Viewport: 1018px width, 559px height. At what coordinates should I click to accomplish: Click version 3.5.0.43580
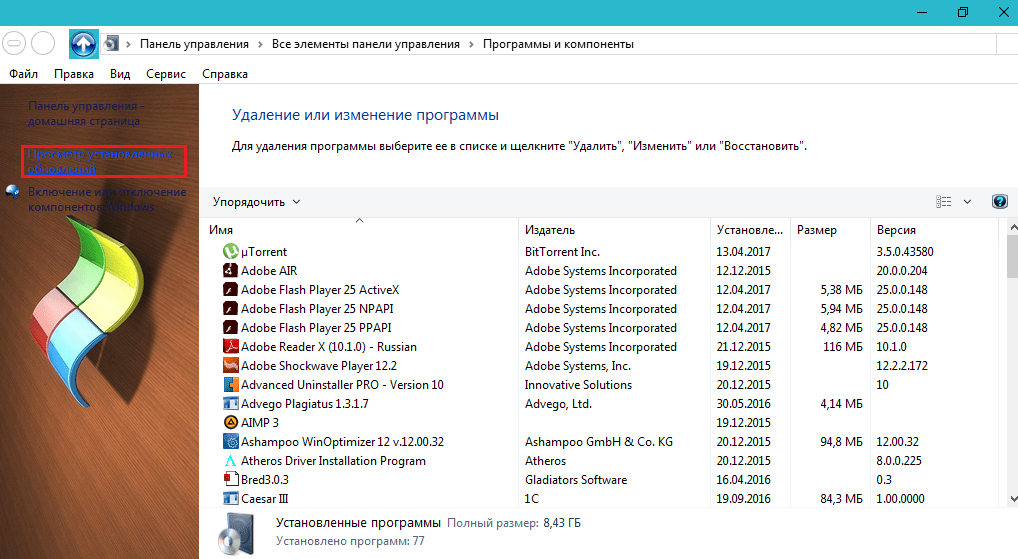coord(905,252)
